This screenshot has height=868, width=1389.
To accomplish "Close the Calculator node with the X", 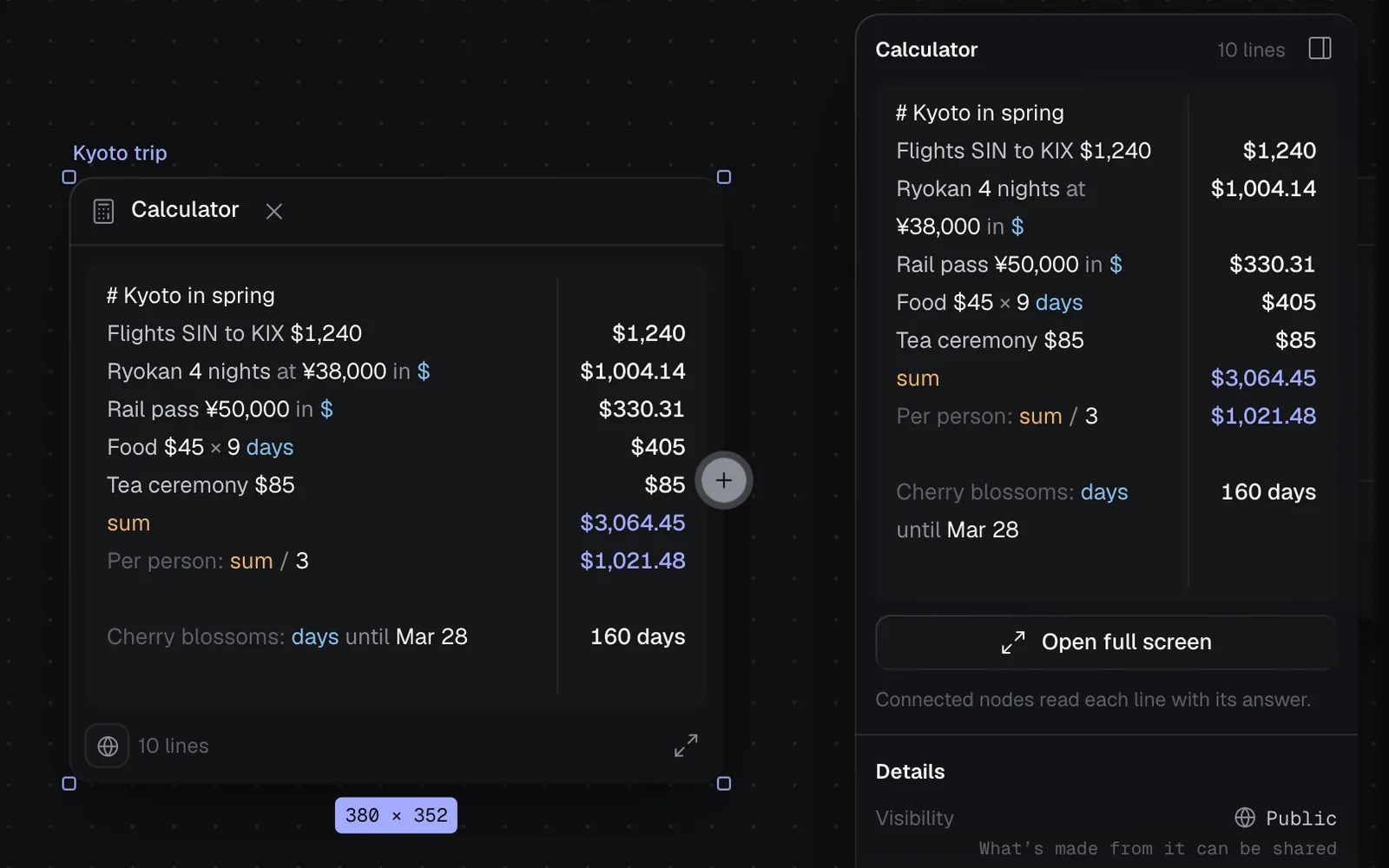I will [x=274, y=211].
